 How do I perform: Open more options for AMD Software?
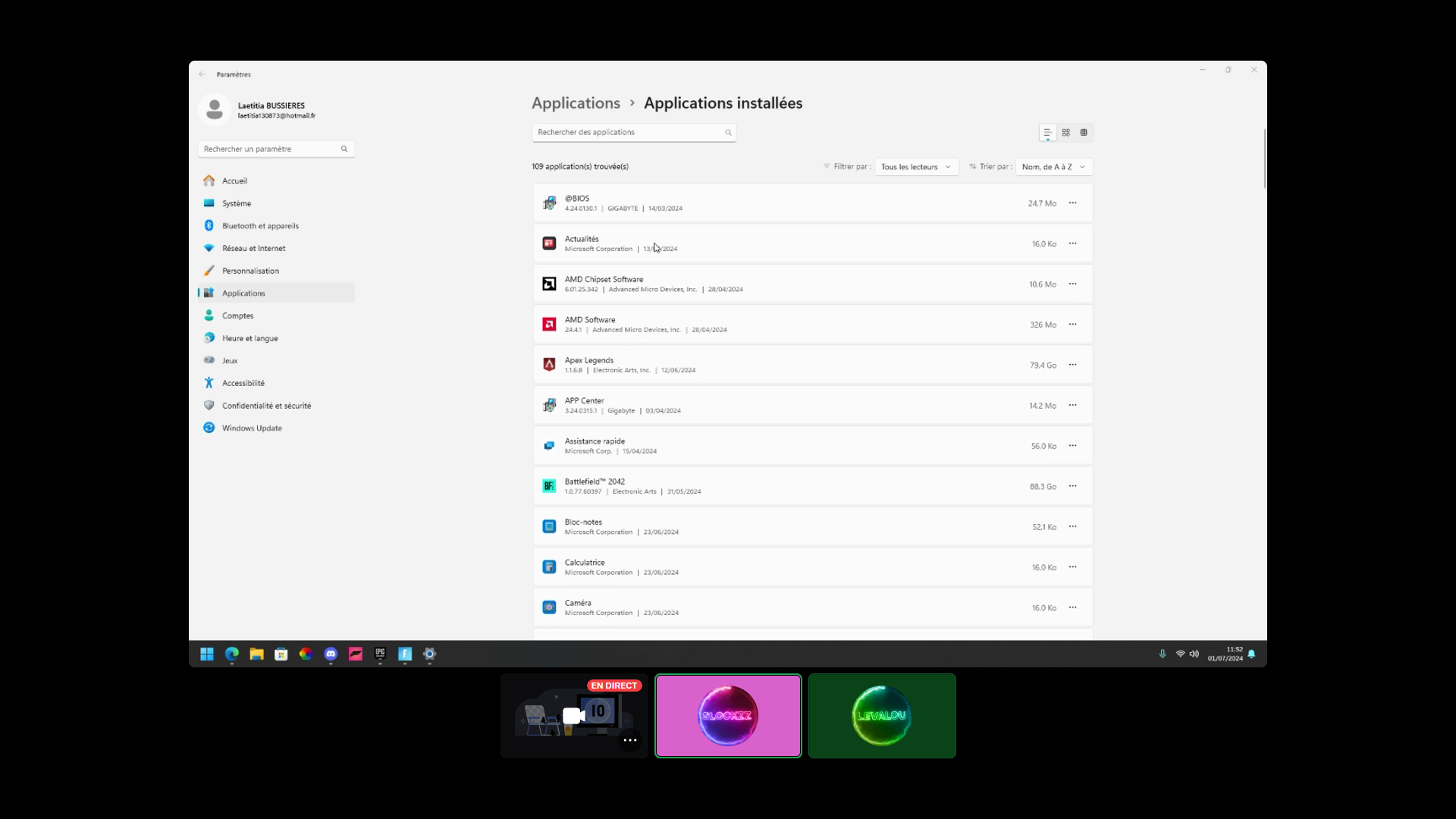pos(1072,325)
